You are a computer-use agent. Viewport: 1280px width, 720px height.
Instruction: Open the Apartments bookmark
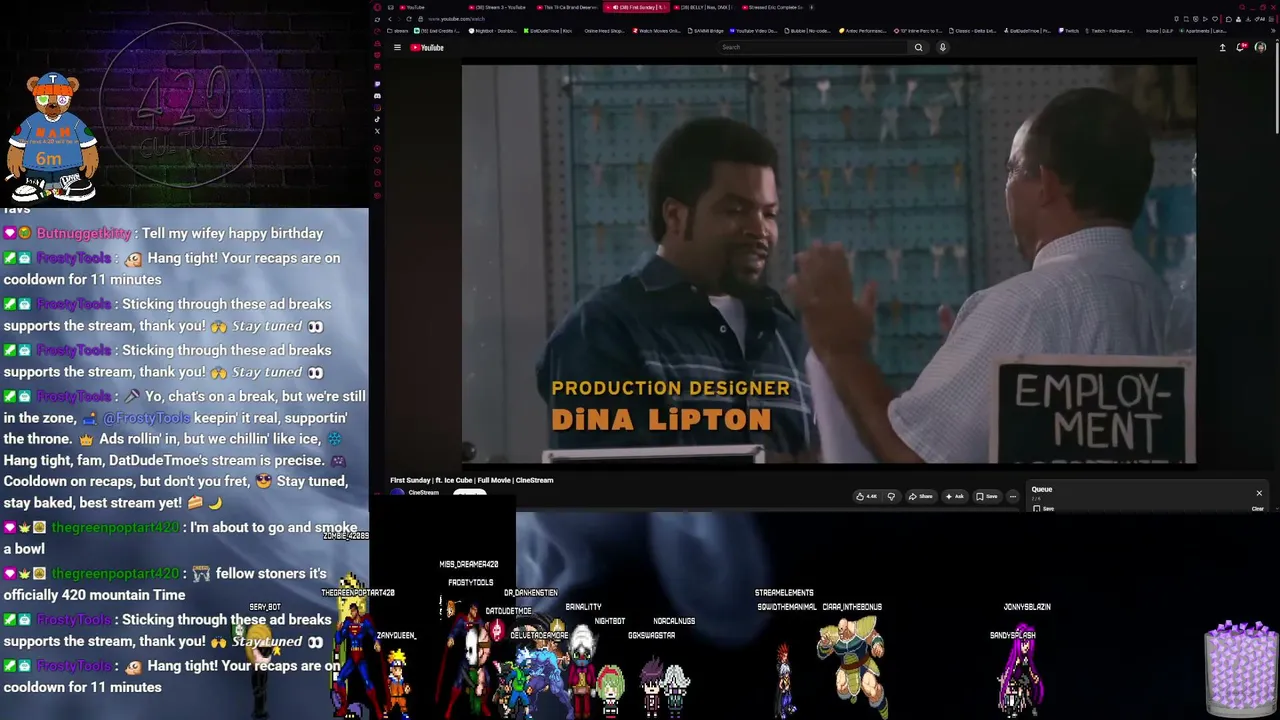click(x=1202, y=31)
